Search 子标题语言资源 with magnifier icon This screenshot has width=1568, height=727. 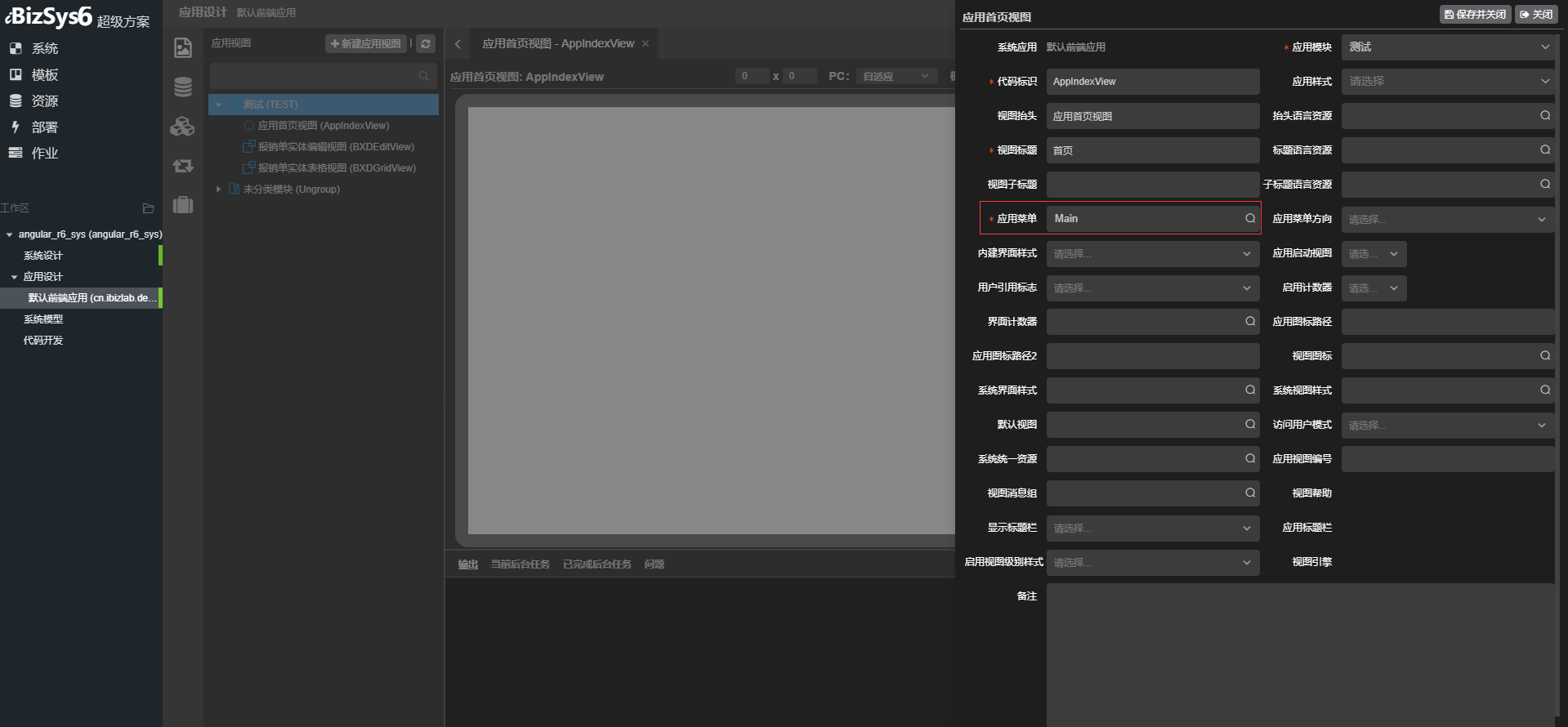1545,185
